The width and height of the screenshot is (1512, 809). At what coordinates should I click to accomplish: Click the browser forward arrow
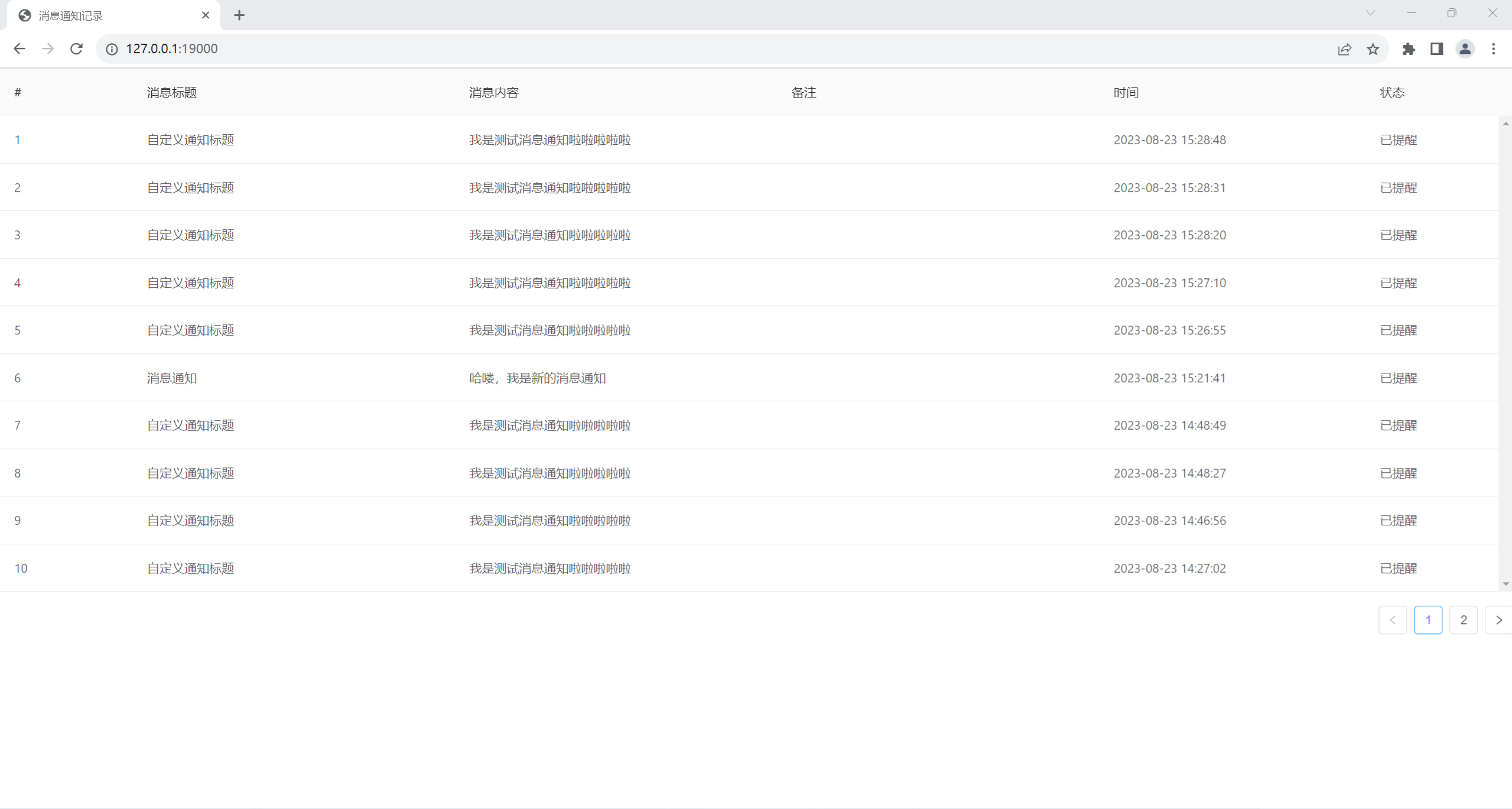pyautogui.click(x=48, y=49)
